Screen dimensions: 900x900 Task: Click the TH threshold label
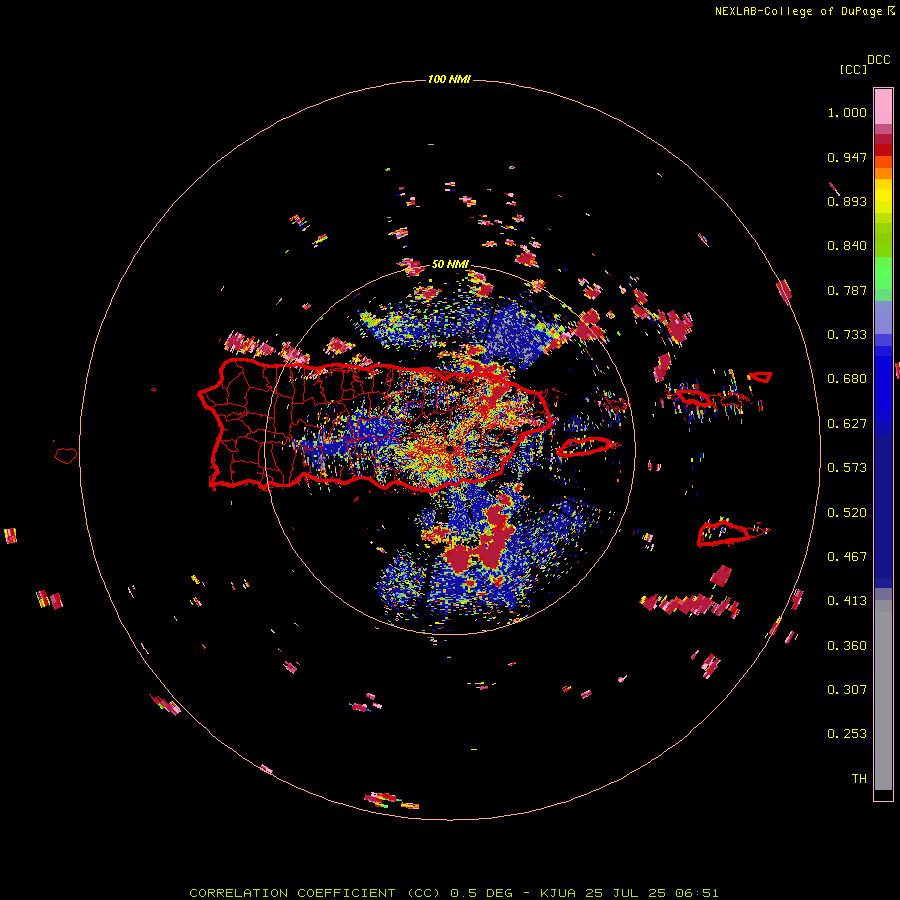pyautogui.click(x=859, y=779)
